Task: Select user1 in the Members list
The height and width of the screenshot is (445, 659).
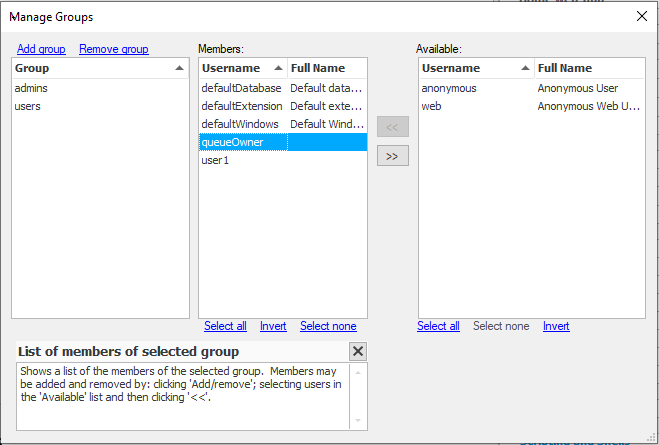Action: (x=216, y=160)
